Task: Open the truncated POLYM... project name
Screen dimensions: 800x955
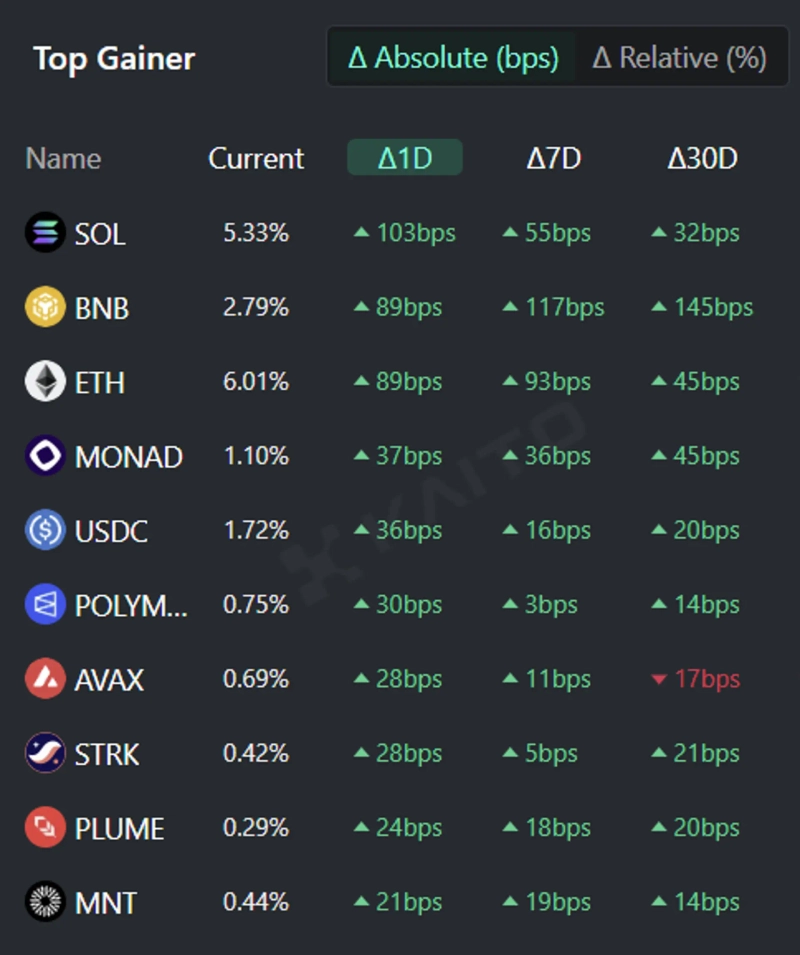Action: [131, 605]
